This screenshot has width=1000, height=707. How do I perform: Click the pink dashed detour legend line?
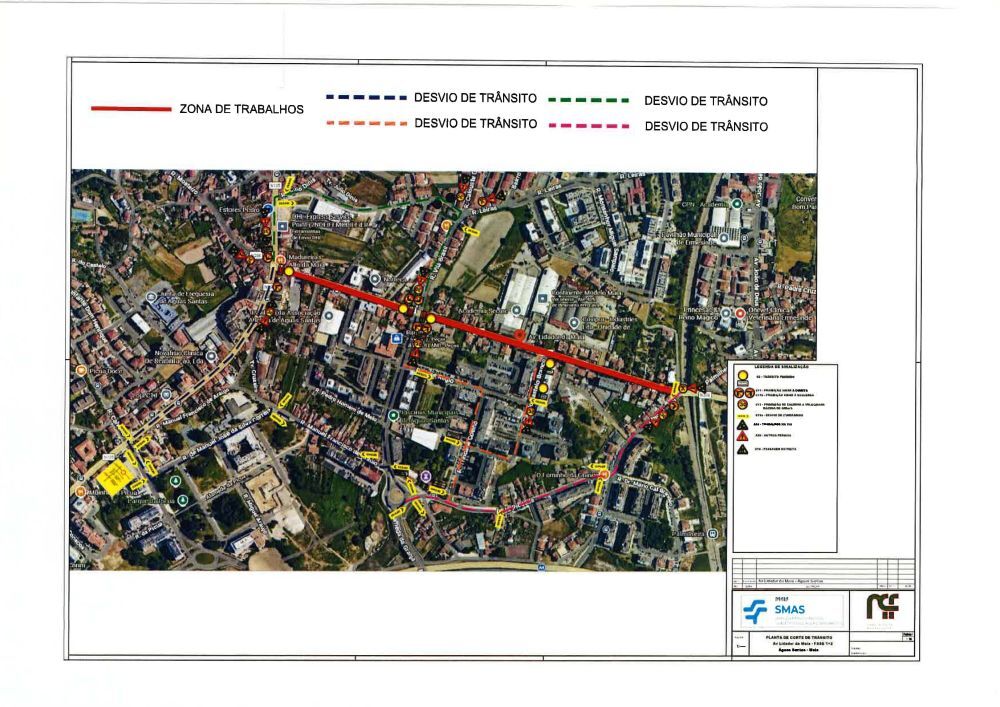pyautogui.click(x=589, y=126)
